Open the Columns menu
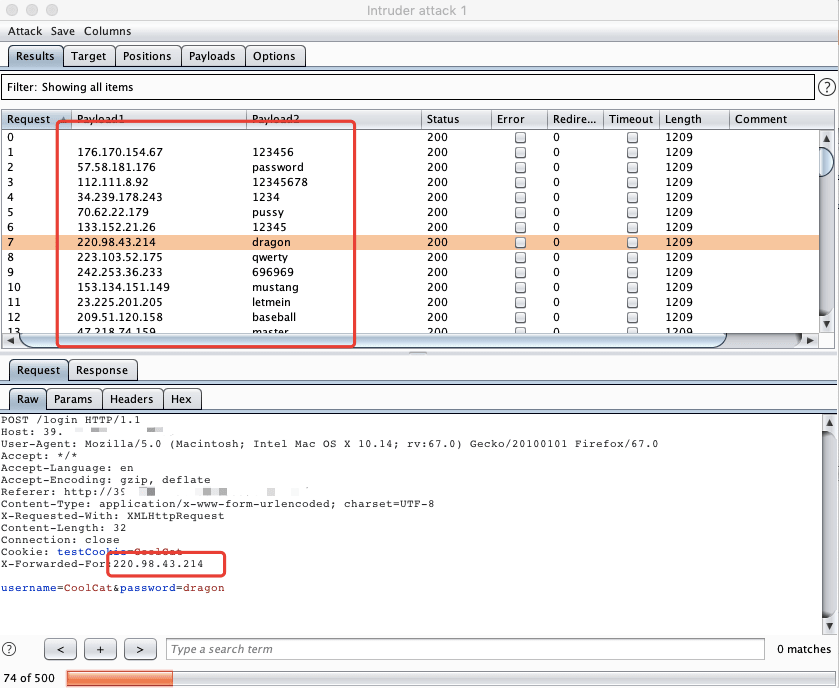839x688 pixels. pyautogui.click(x=108, y=31)
